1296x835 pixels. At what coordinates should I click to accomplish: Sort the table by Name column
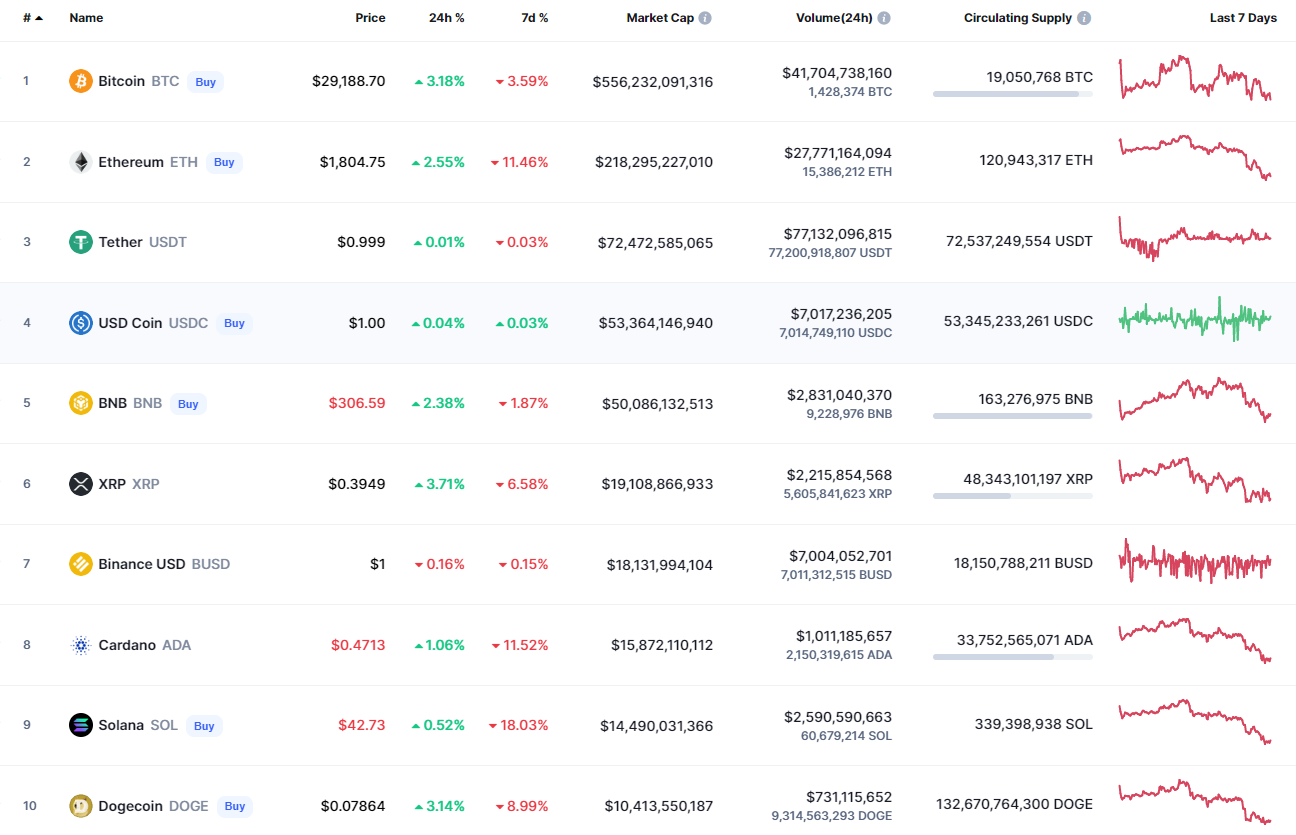tap(86, 18)
